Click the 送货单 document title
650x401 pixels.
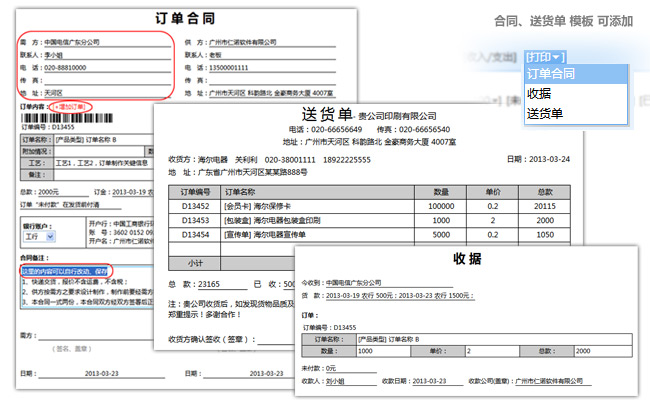click(327, 114)
